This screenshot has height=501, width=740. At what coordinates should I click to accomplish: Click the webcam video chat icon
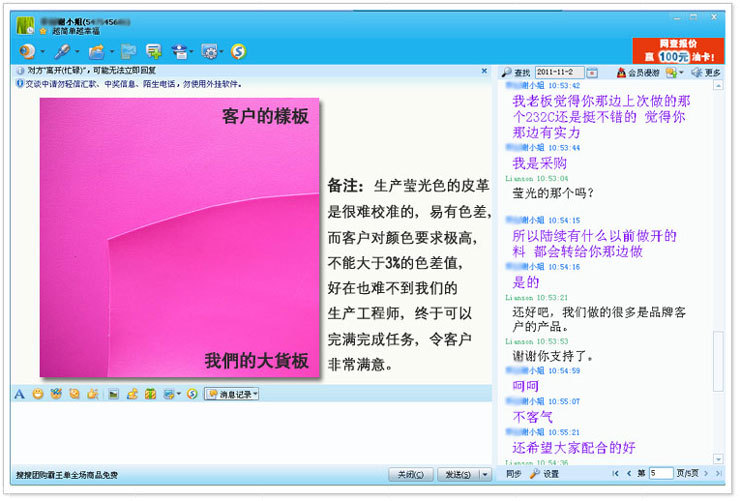[x=27, y=50]
